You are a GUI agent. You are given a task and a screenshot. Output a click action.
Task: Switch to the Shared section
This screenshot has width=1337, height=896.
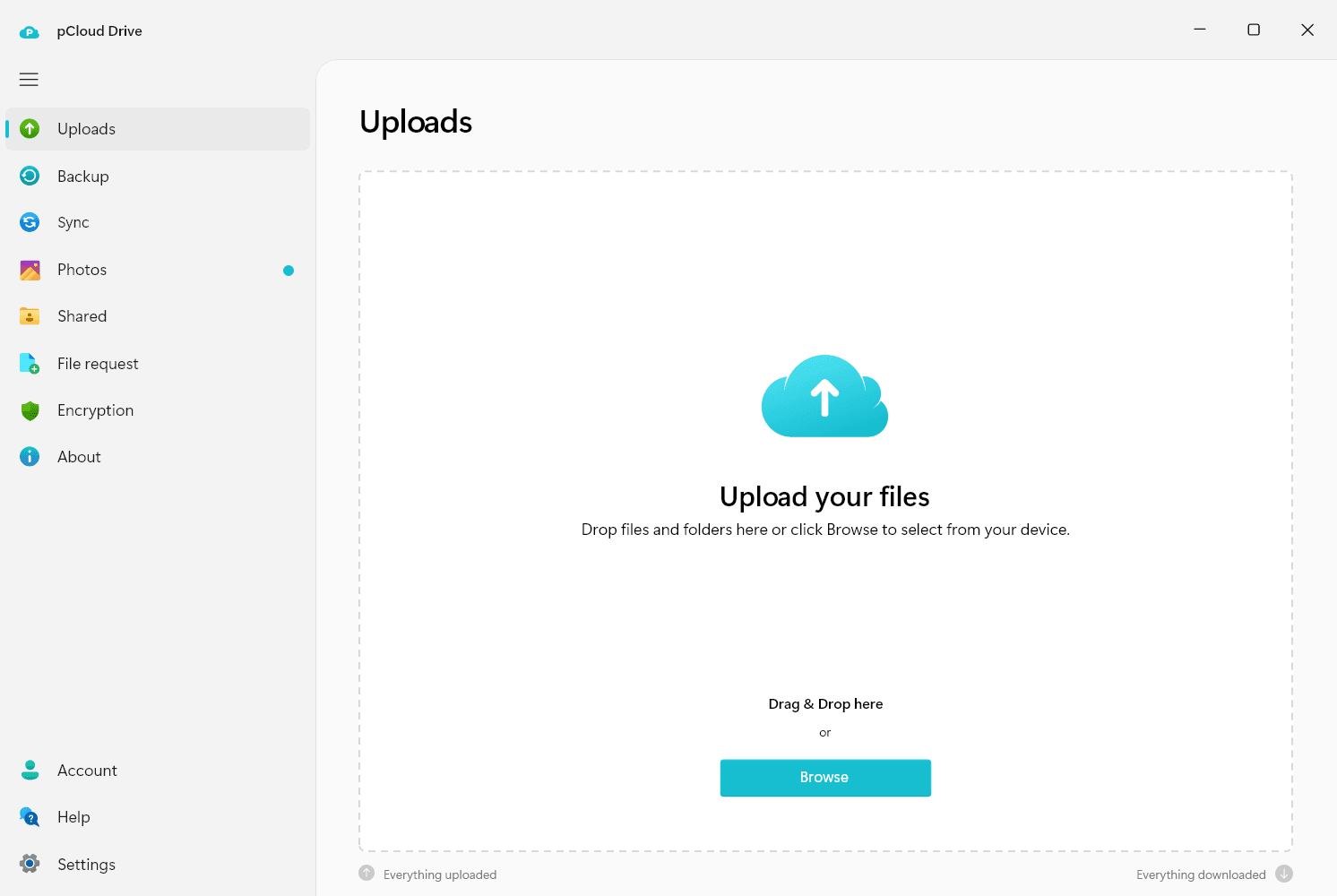pyautogui.click(x=158, y=316)
